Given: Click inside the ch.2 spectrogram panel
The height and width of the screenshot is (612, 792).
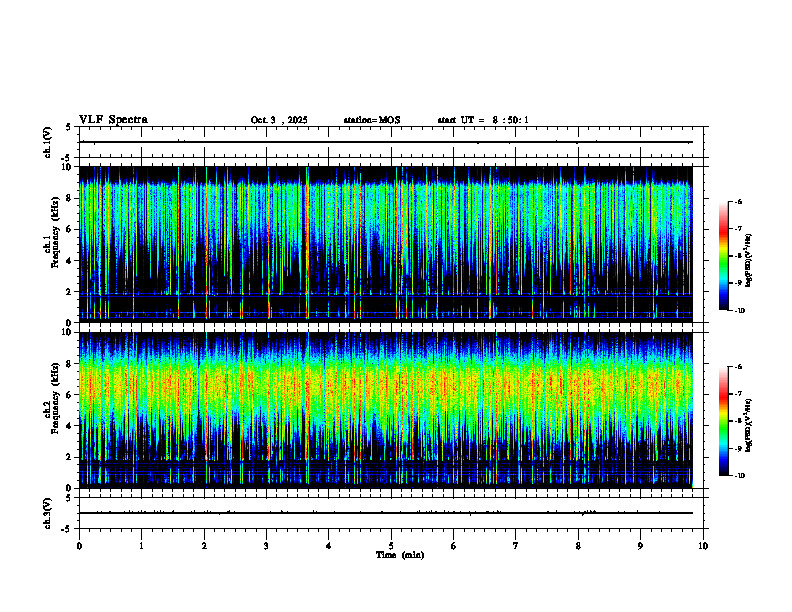Looking at the screenshot, I should coord(385,410).
